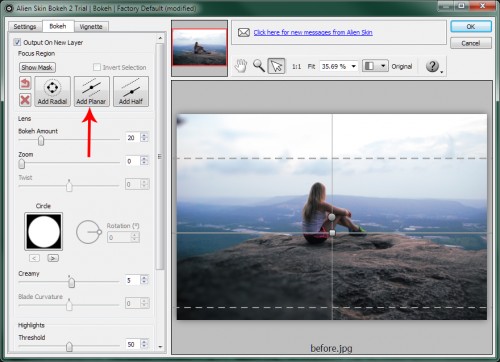Click the Zoom slider handle

coord(22,164)
